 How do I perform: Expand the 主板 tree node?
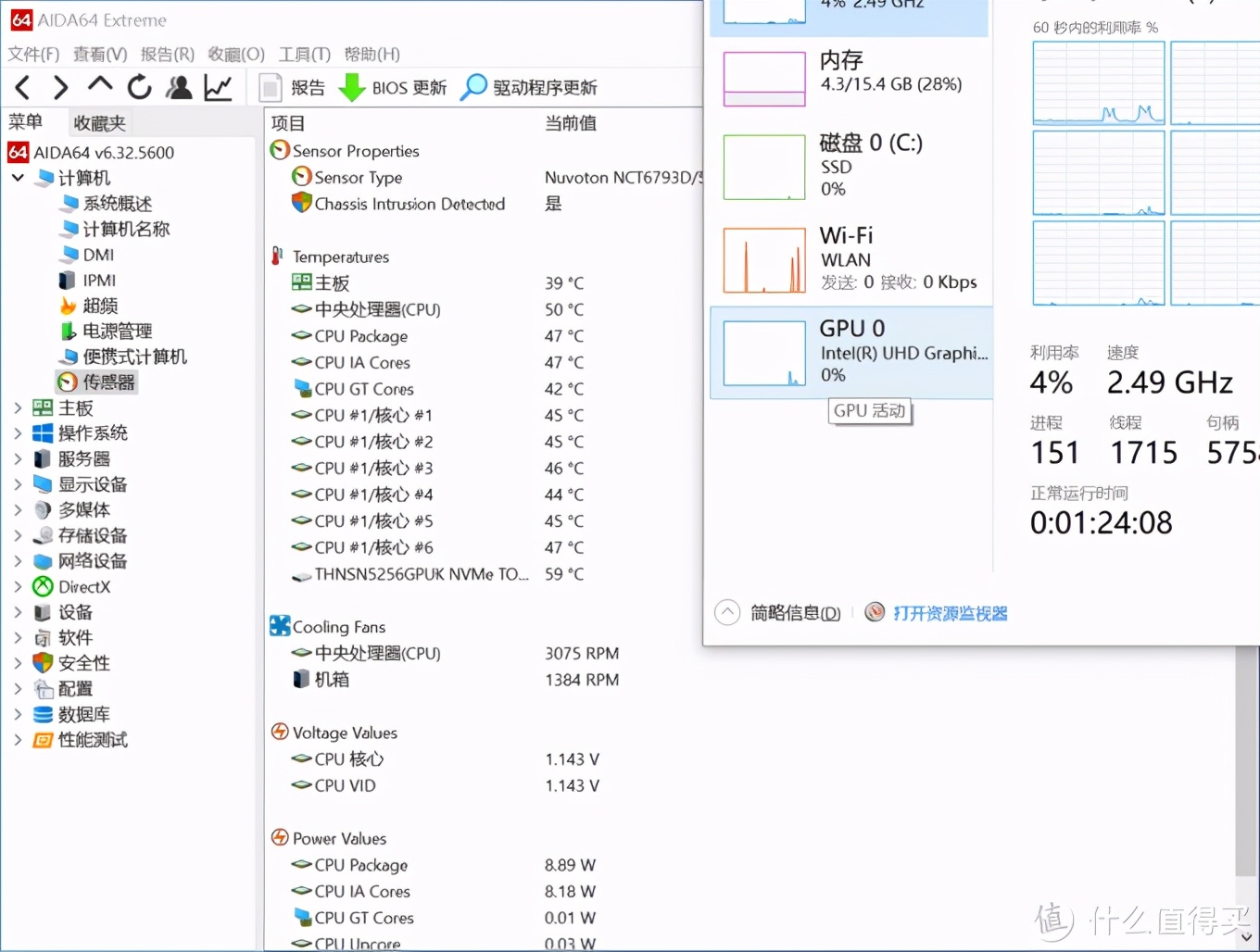click(17, 407)
